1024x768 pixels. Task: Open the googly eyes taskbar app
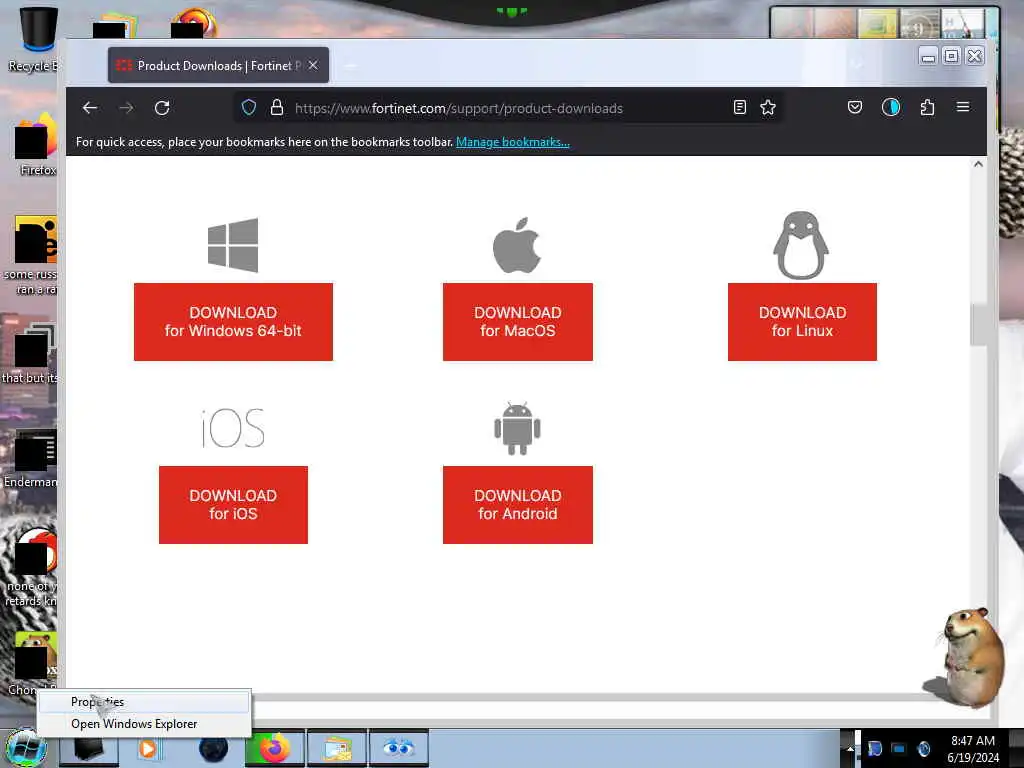[x=398, y=748]
